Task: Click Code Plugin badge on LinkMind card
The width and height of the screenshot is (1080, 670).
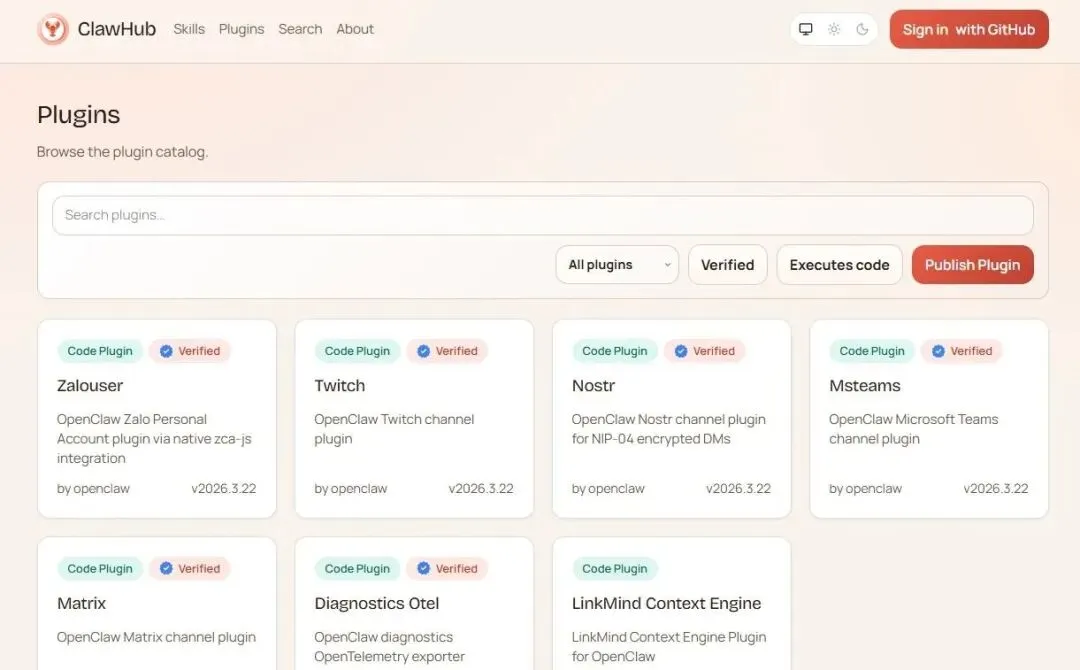Action: click(x=614, y=568)
